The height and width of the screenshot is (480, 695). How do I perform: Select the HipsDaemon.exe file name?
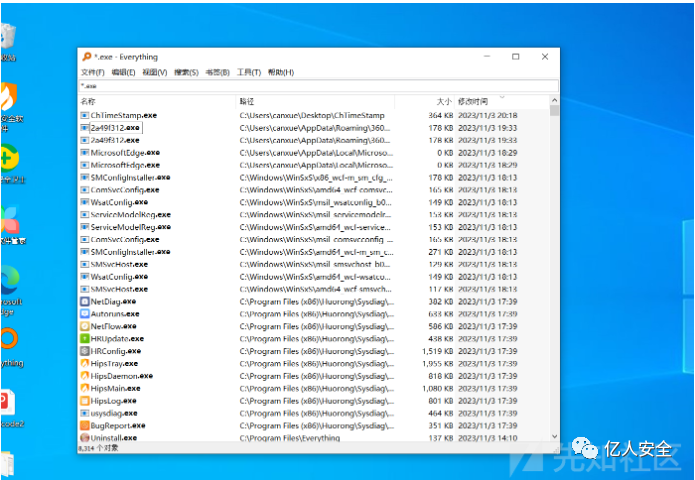click(122, 376)
